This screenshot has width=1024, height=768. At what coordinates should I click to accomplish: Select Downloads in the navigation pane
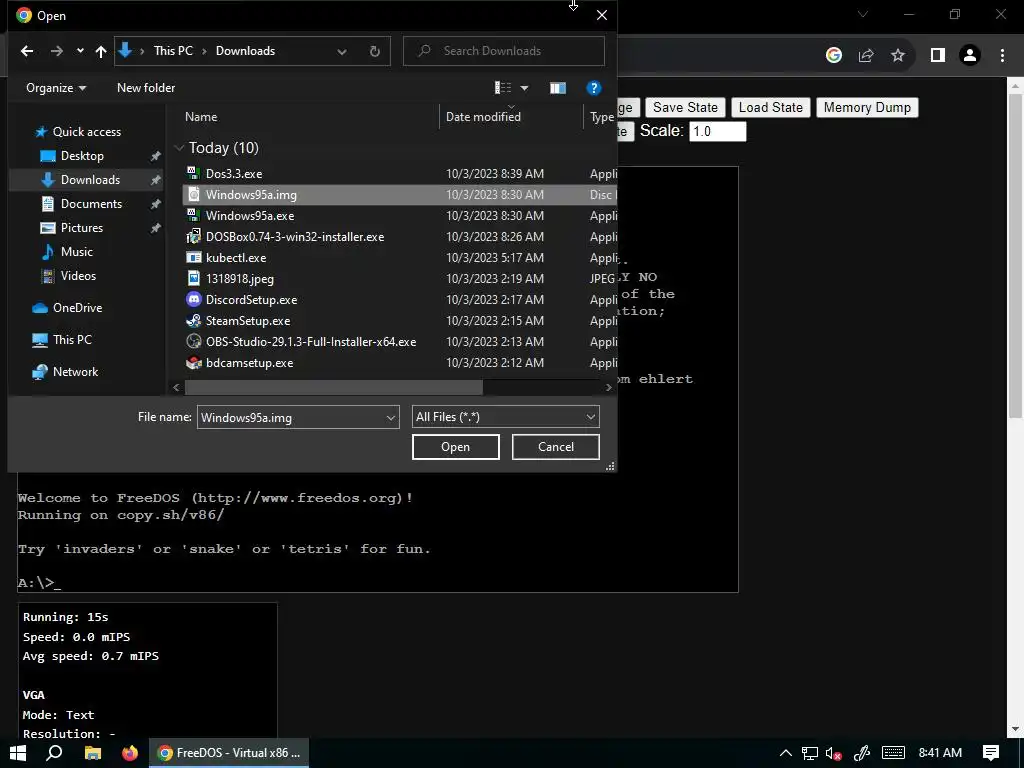click(x=90, y=180)
